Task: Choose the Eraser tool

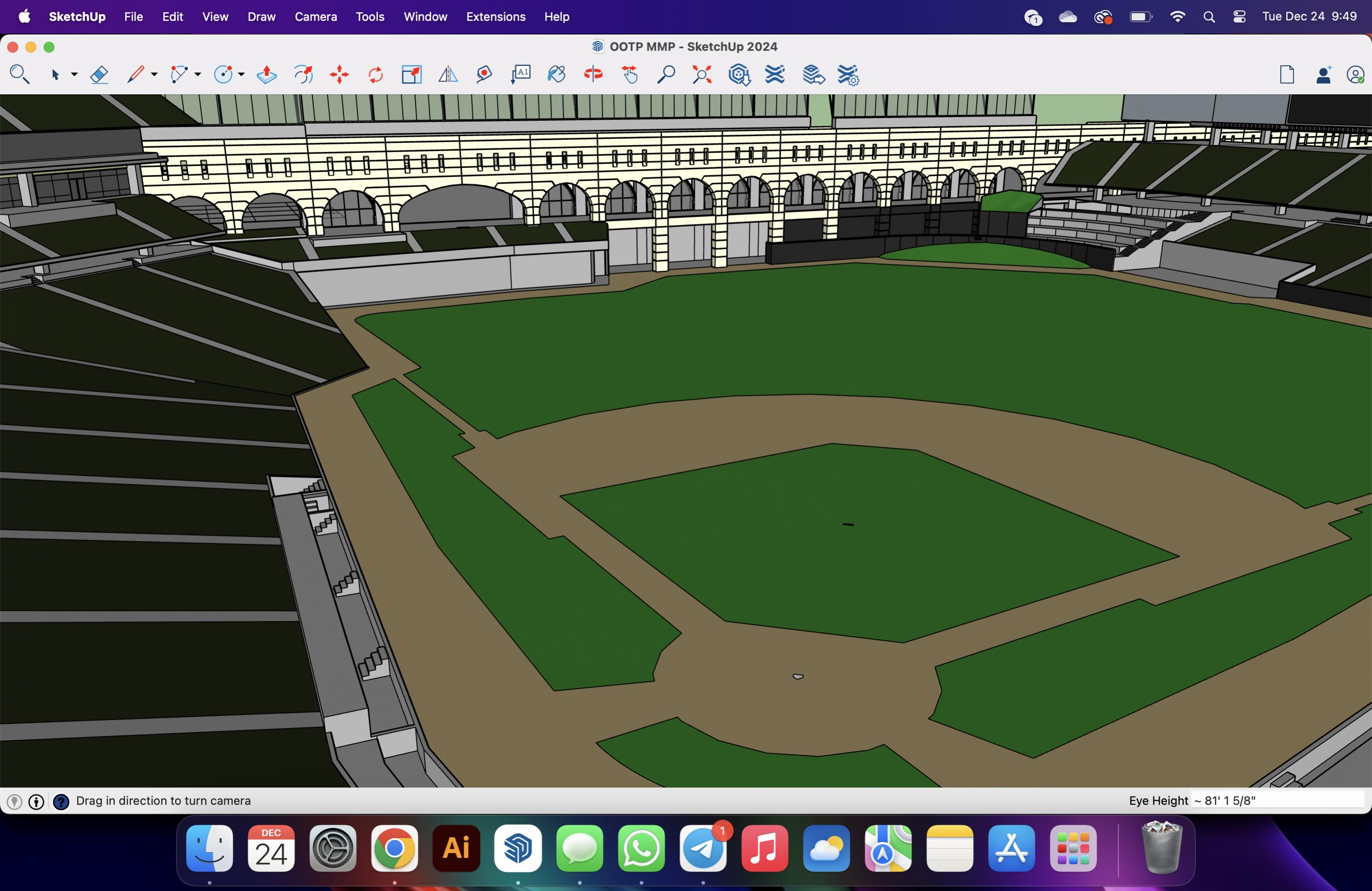Action: 99,74
